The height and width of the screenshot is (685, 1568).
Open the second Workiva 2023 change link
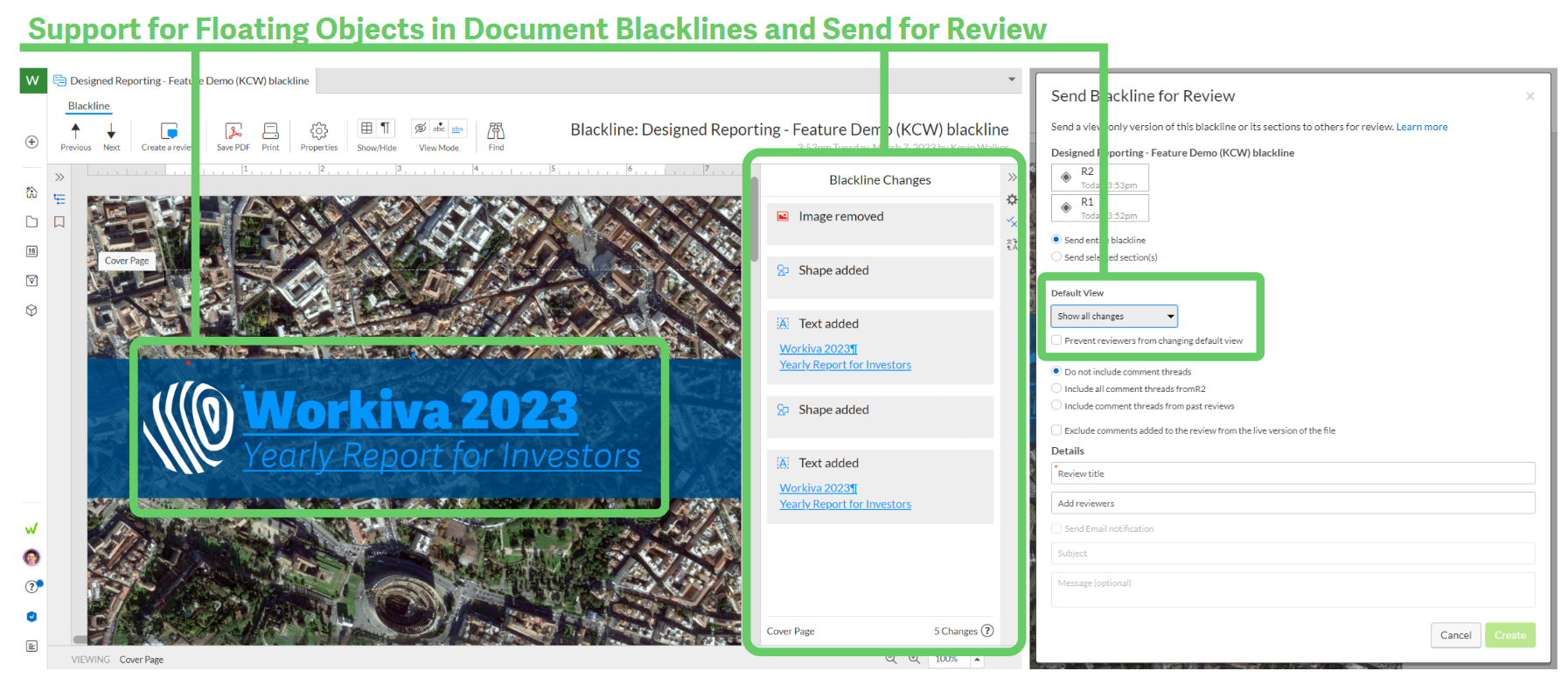point(819,488)
